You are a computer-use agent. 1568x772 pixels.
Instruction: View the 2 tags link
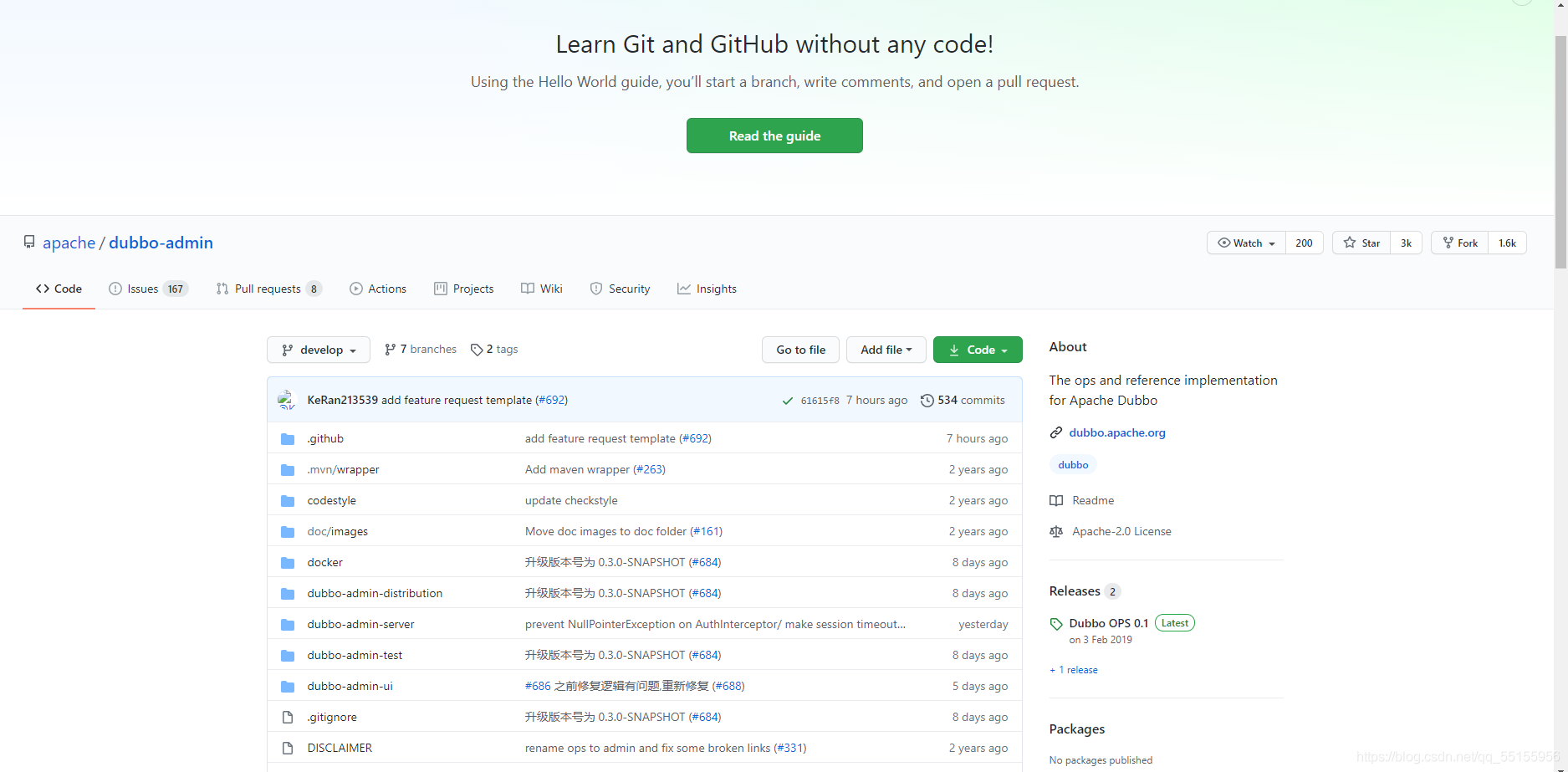click(494, 349)
